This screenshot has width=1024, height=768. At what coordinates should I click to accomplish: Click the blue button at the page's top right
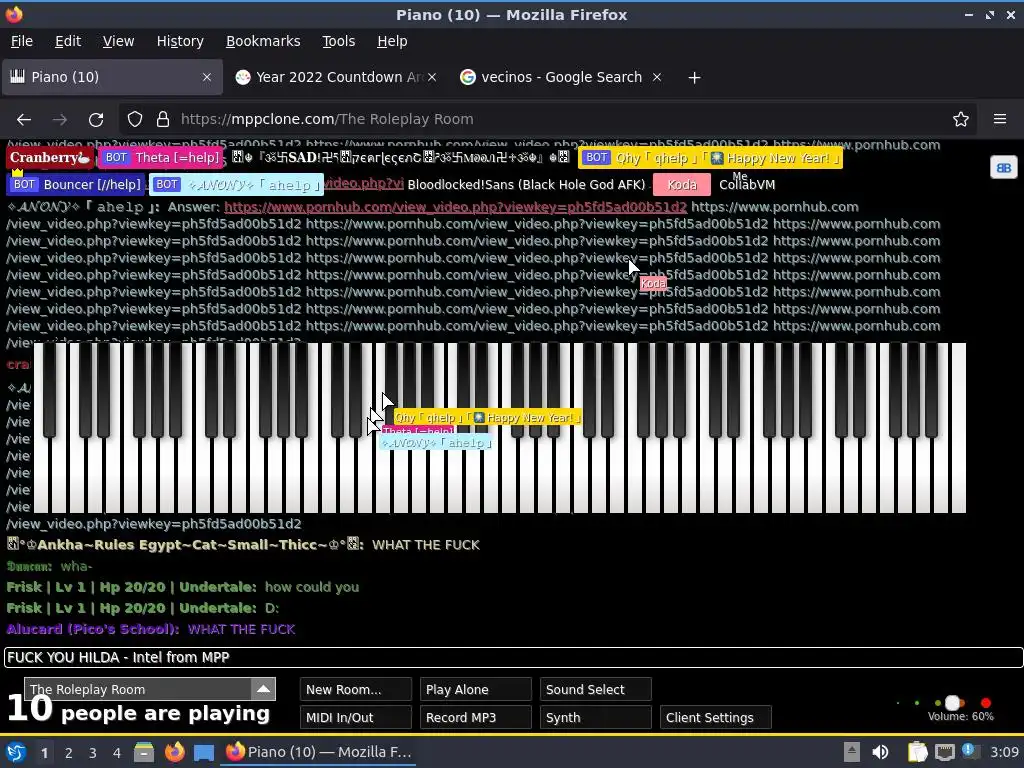tap(1003, 168)
